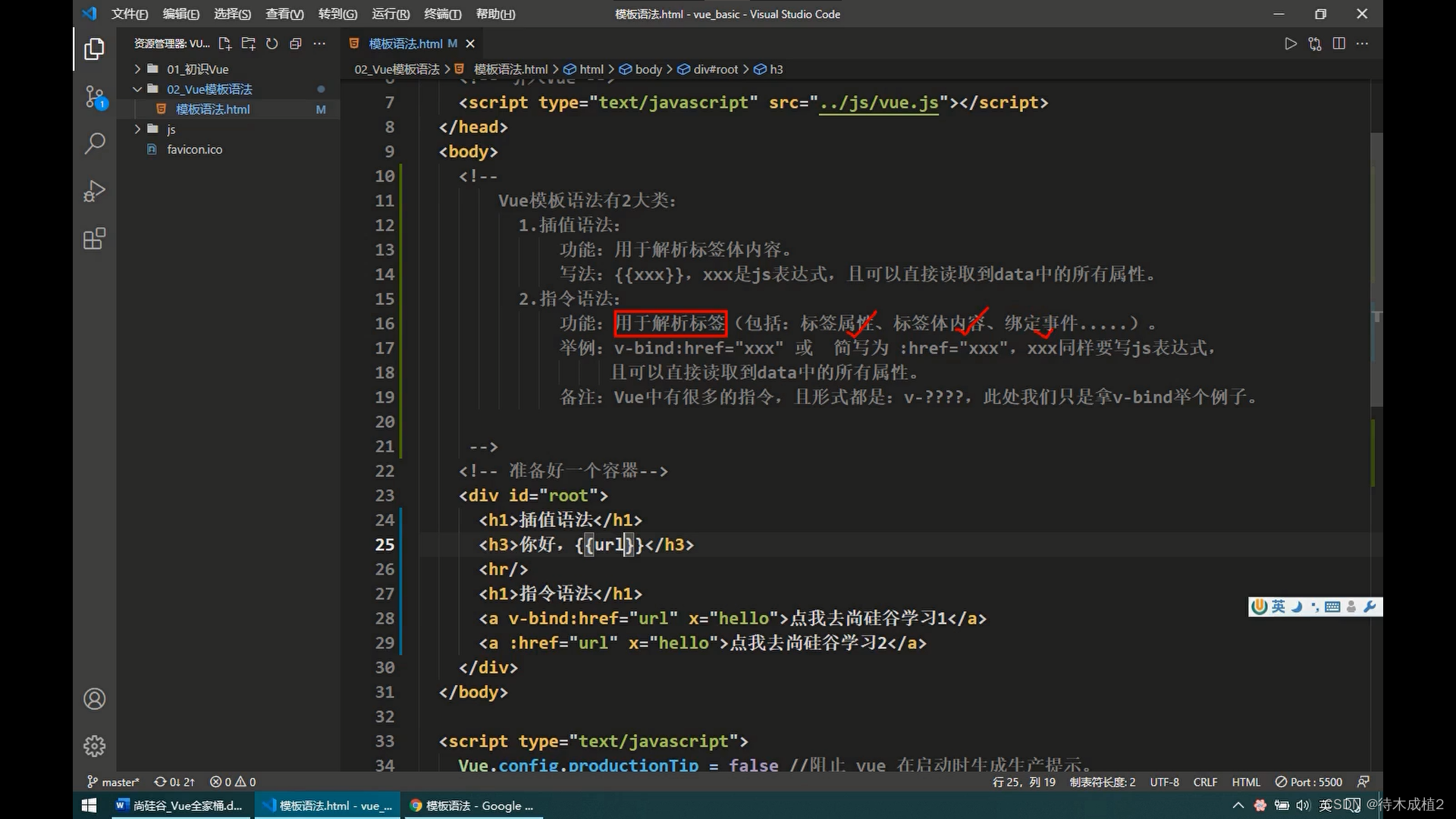Click the div#root breadcrumb segment
The height and width of the screenshot is (819, 1456).
(708, 69)
